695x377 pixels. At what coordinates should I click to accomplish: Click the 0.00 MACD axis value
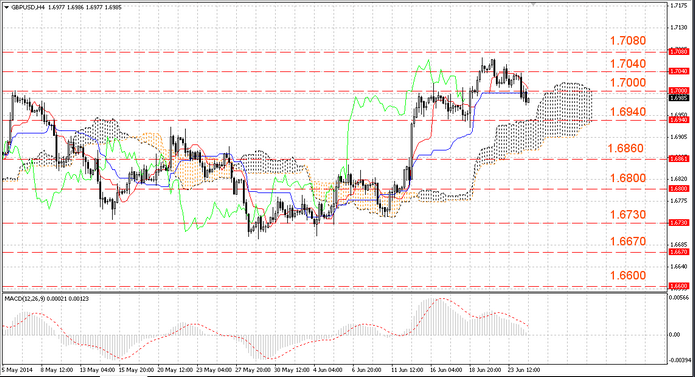[675, 334]
